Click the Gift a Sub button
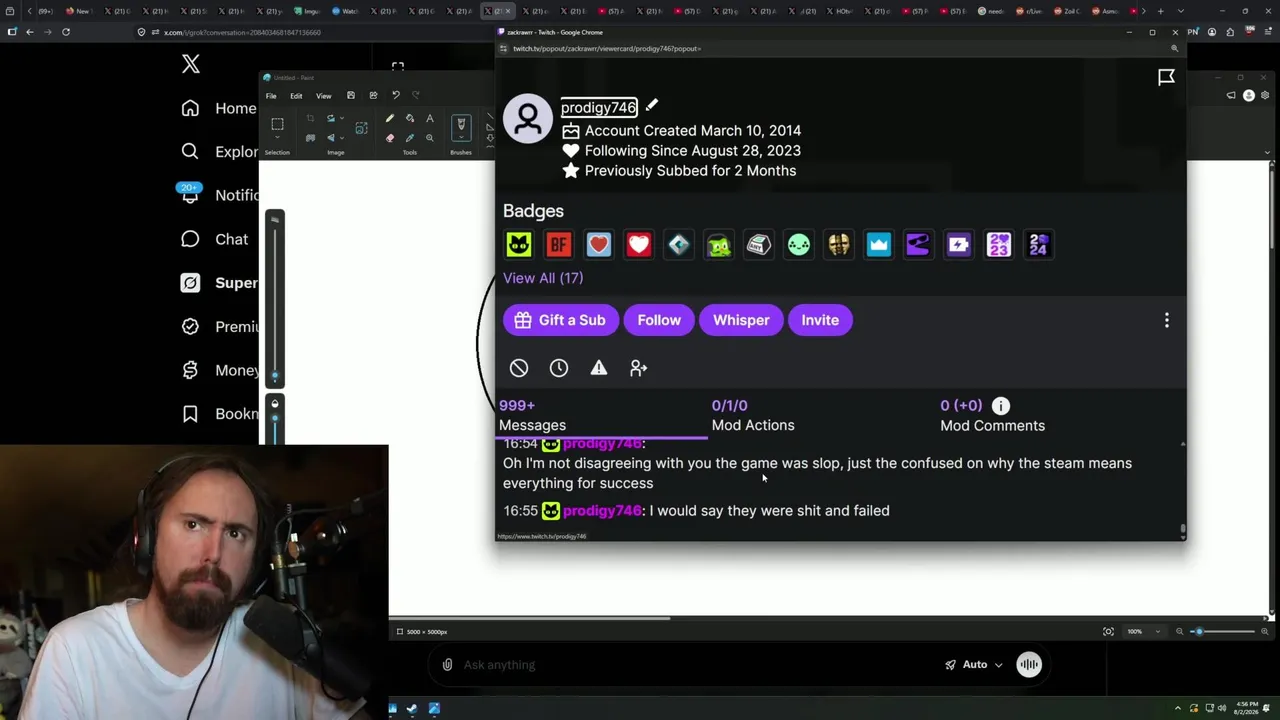The image size is (1280, 720). click(x=561, y=320)
